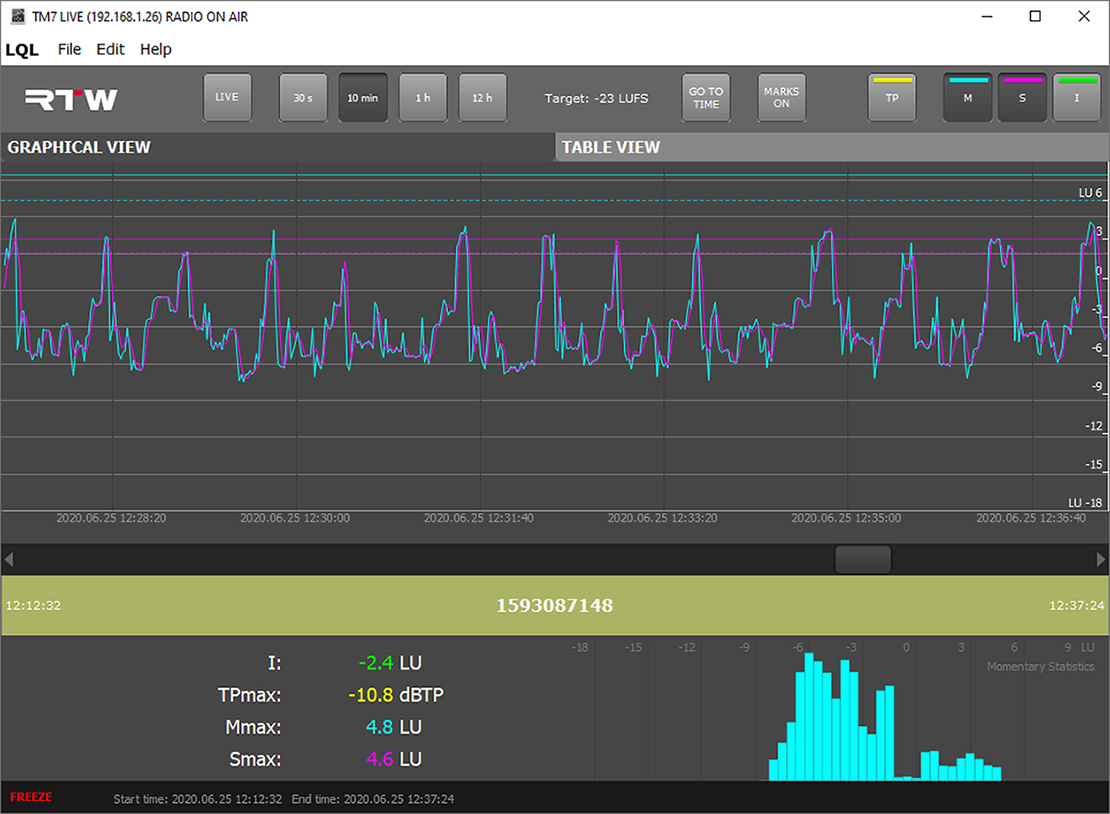This screenshot has height=814, width=1110.
Task: Switch to the TABLE VIEW tab
Action: click(x=830, y=147)
